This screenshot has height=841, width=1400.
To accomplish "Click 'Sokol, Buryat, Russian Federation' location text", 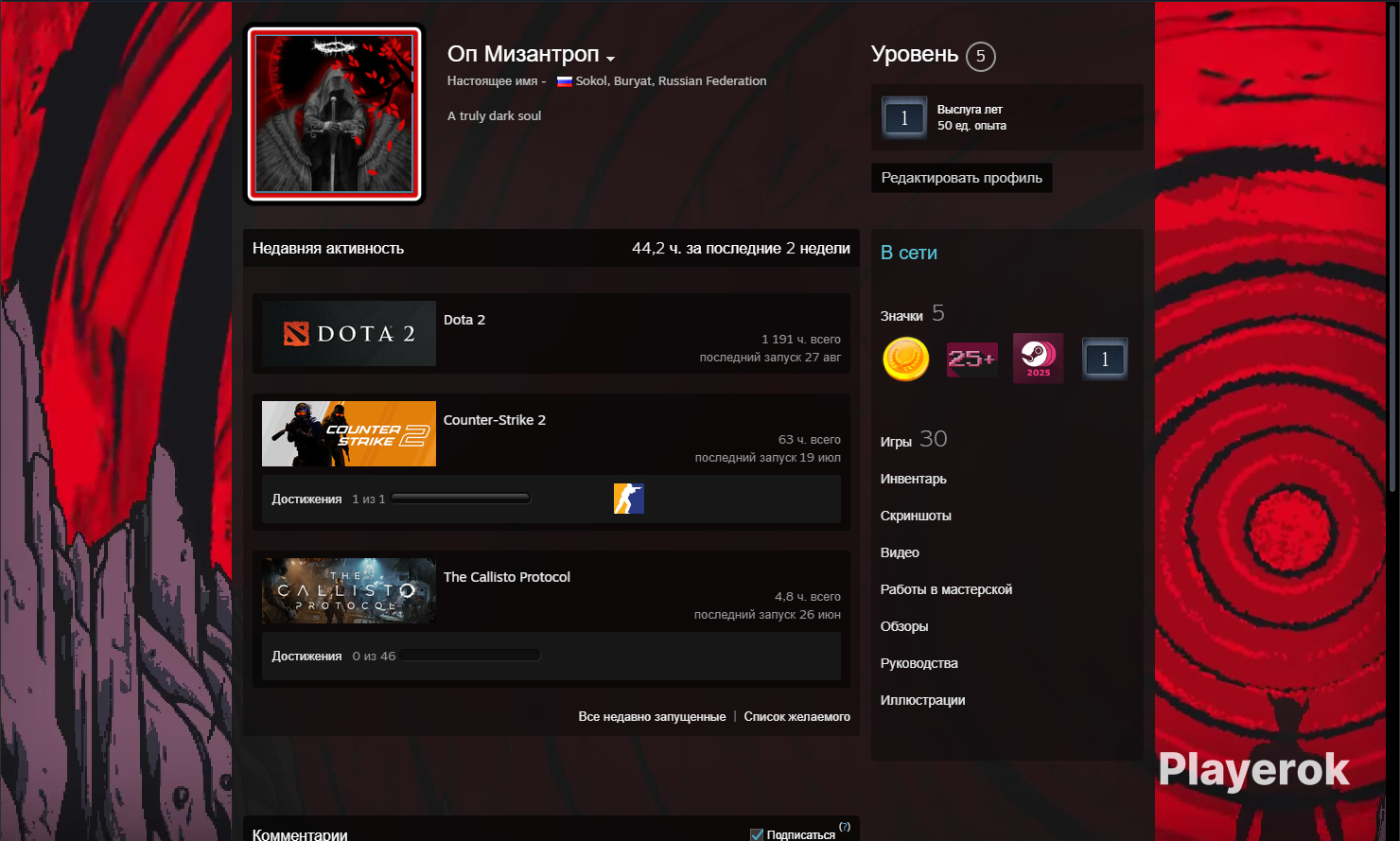I will (672, 81).
